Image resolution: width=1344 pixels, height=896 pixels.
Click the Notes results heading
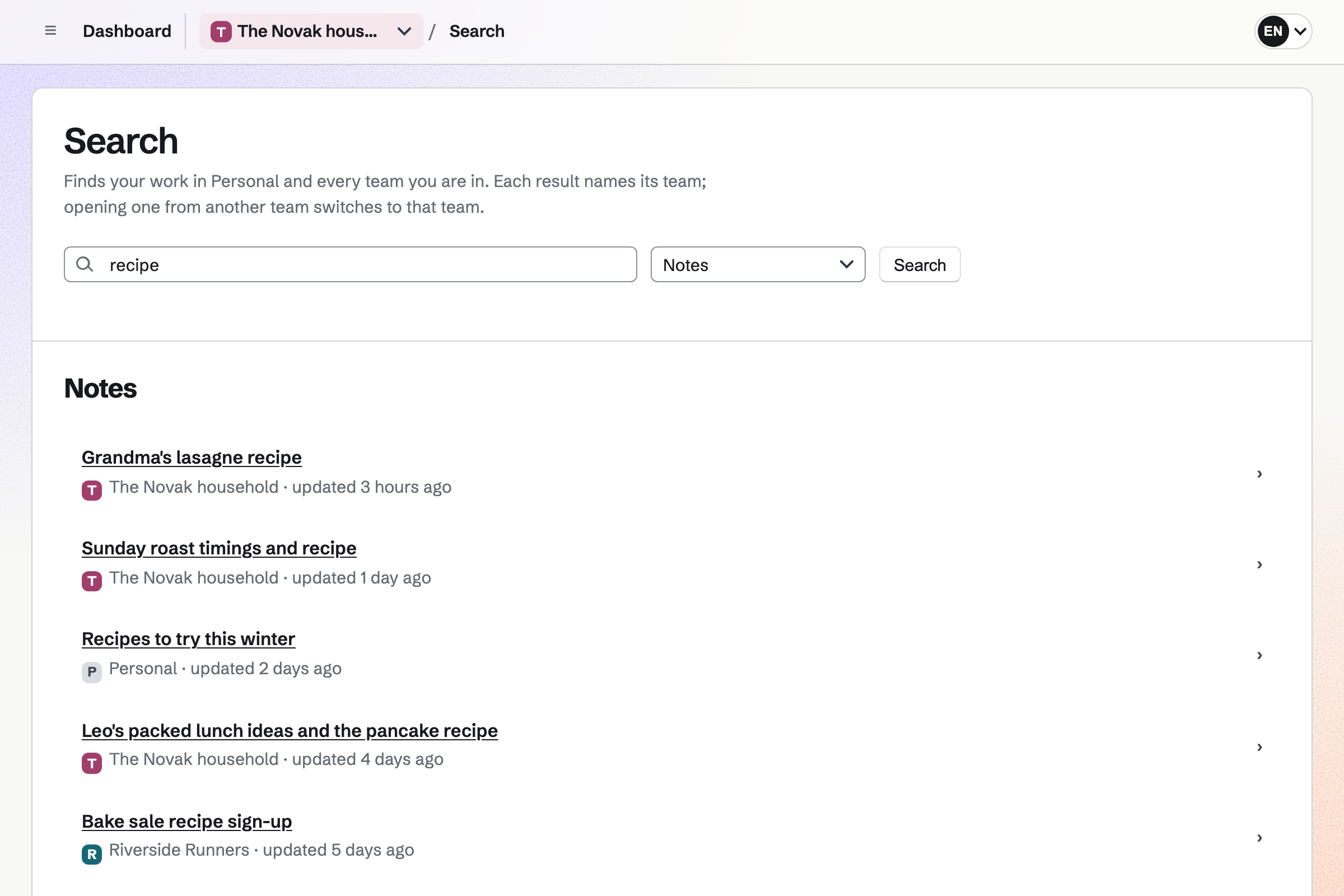click(x=101, y=388)
